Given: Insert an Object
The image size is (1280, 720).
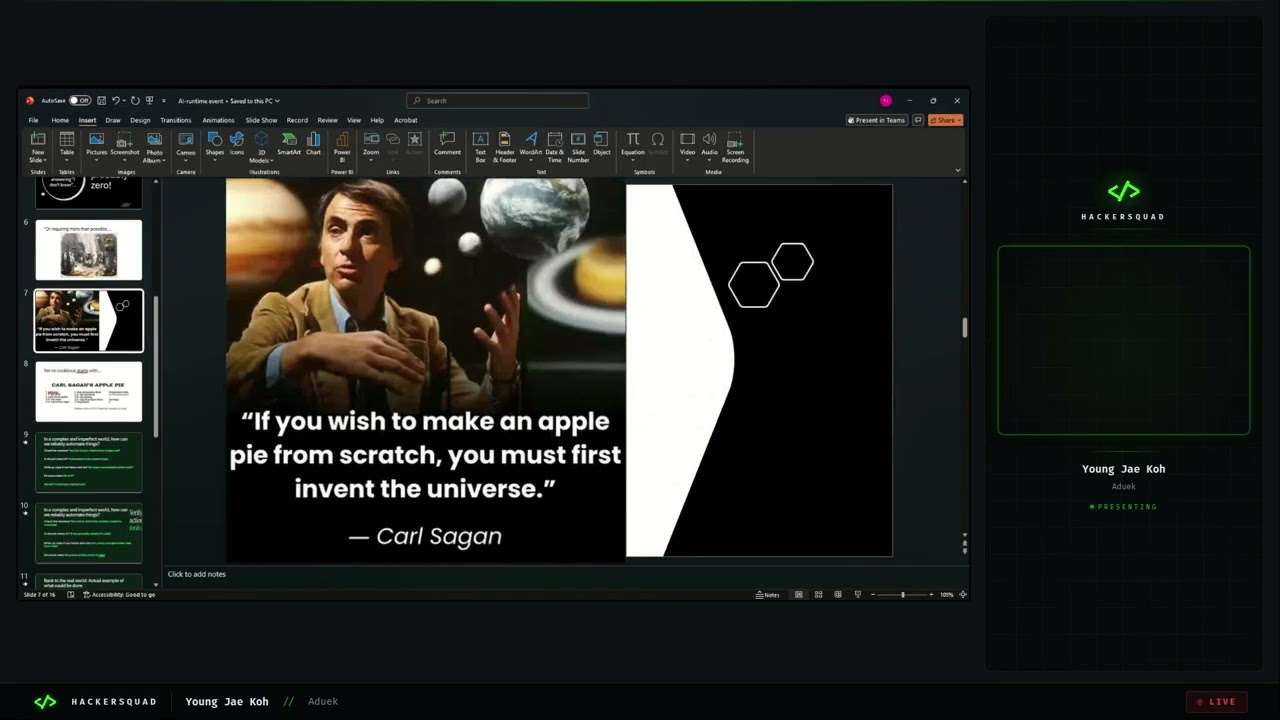Looking at the screenshot, I should 601,144.
